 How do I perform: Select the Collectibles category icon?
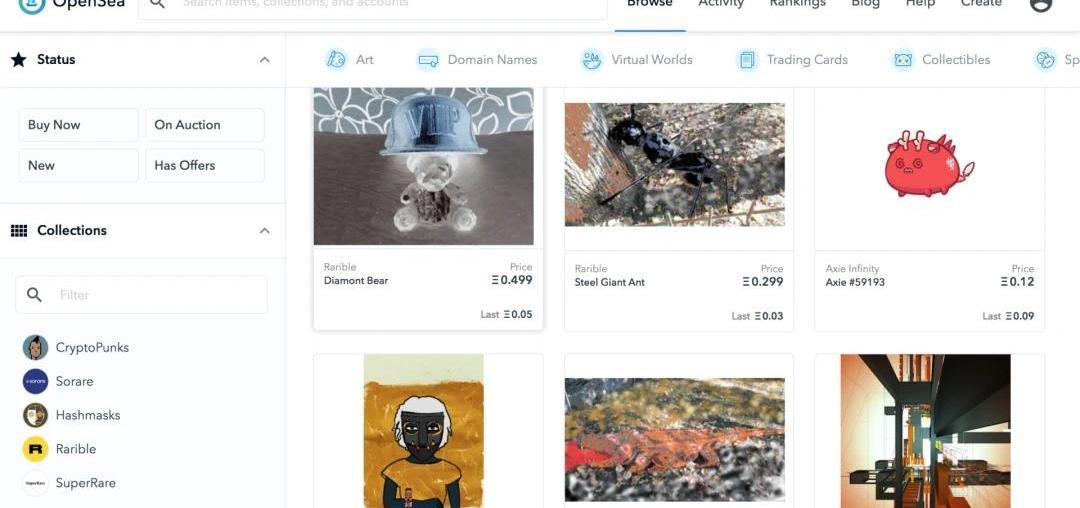pos(902,60)
